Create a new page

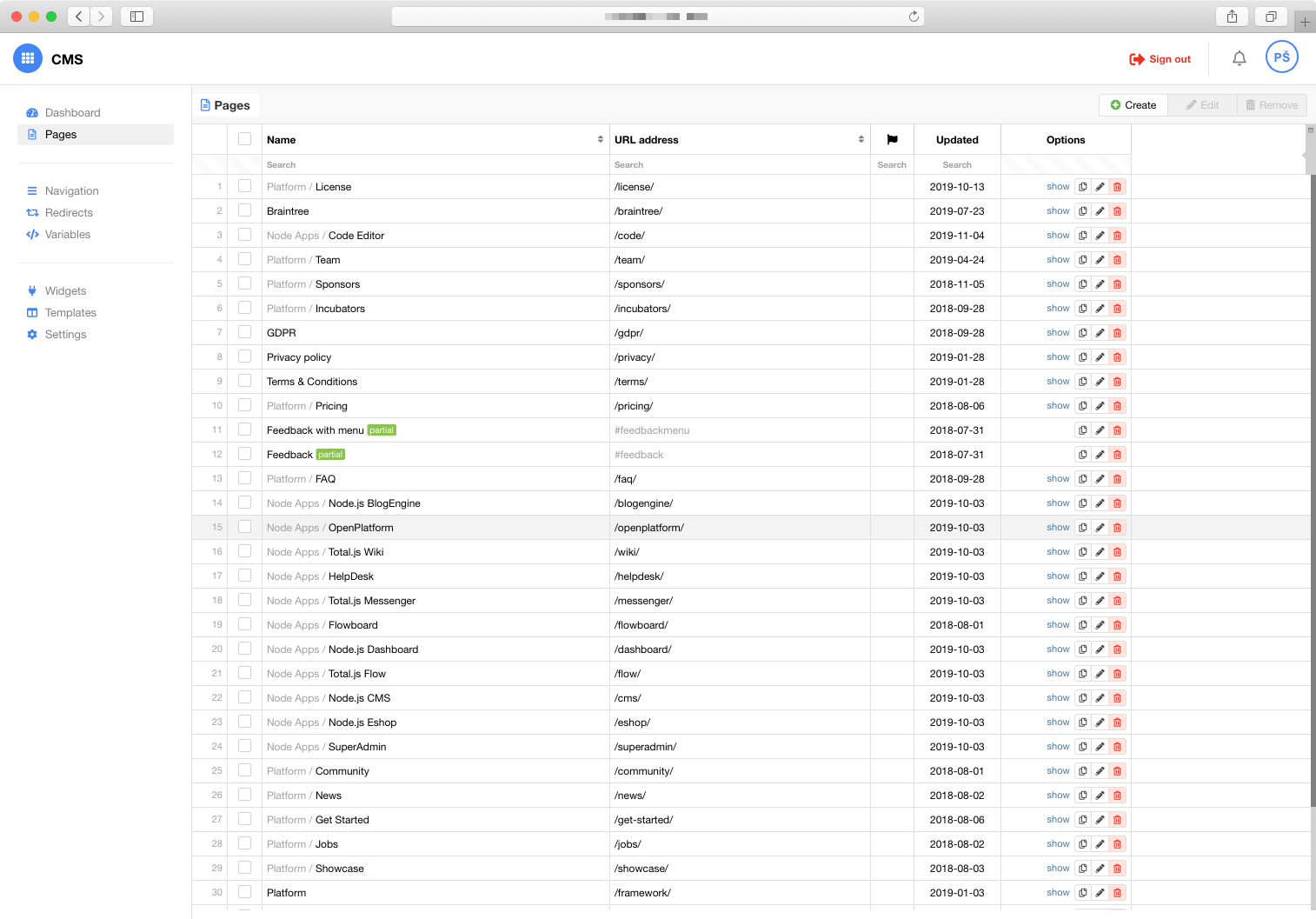click(1133, 105)
